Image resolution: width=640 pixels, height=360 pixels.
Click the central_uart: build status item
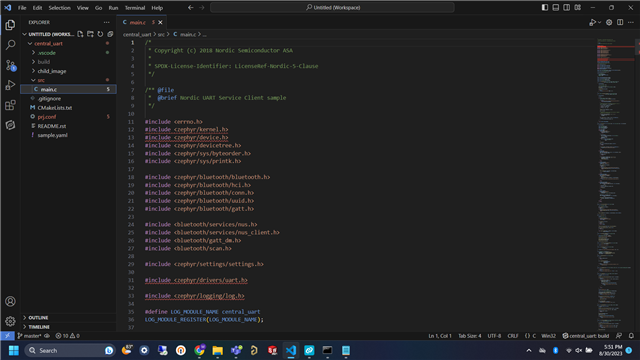(x=586, y=336)
